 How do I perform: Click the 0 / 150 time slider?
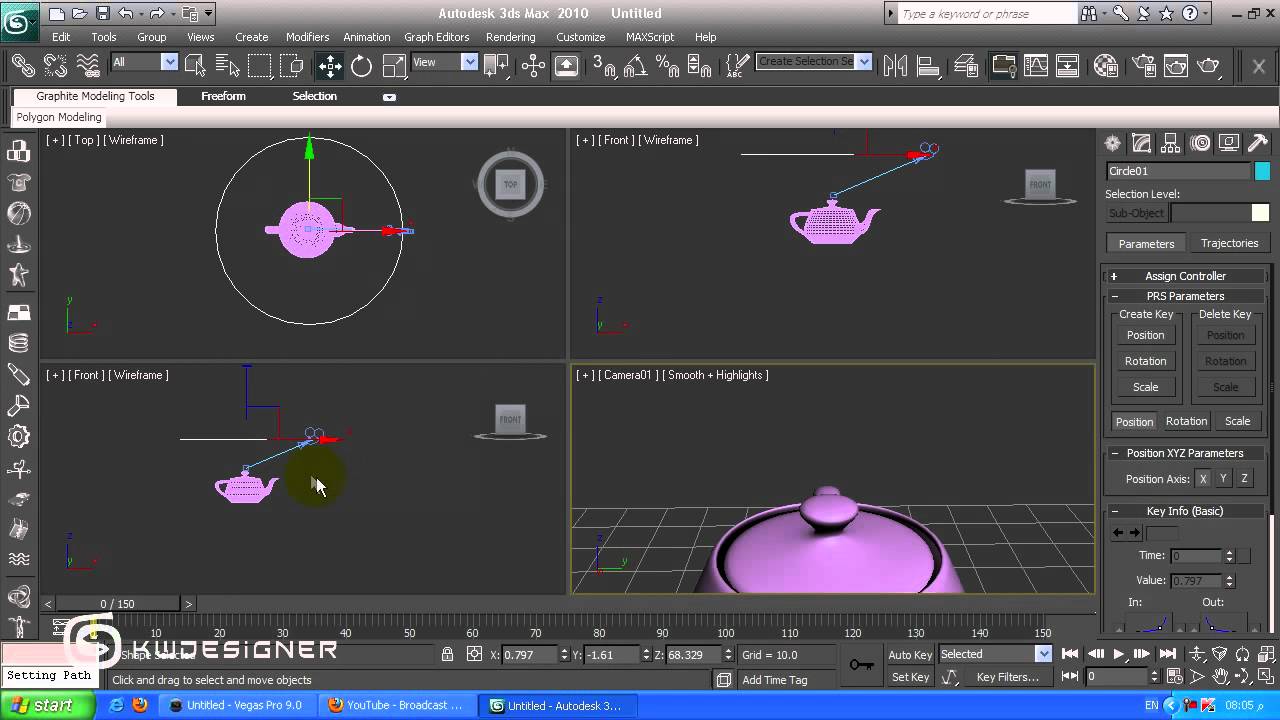tap(117, 604)
